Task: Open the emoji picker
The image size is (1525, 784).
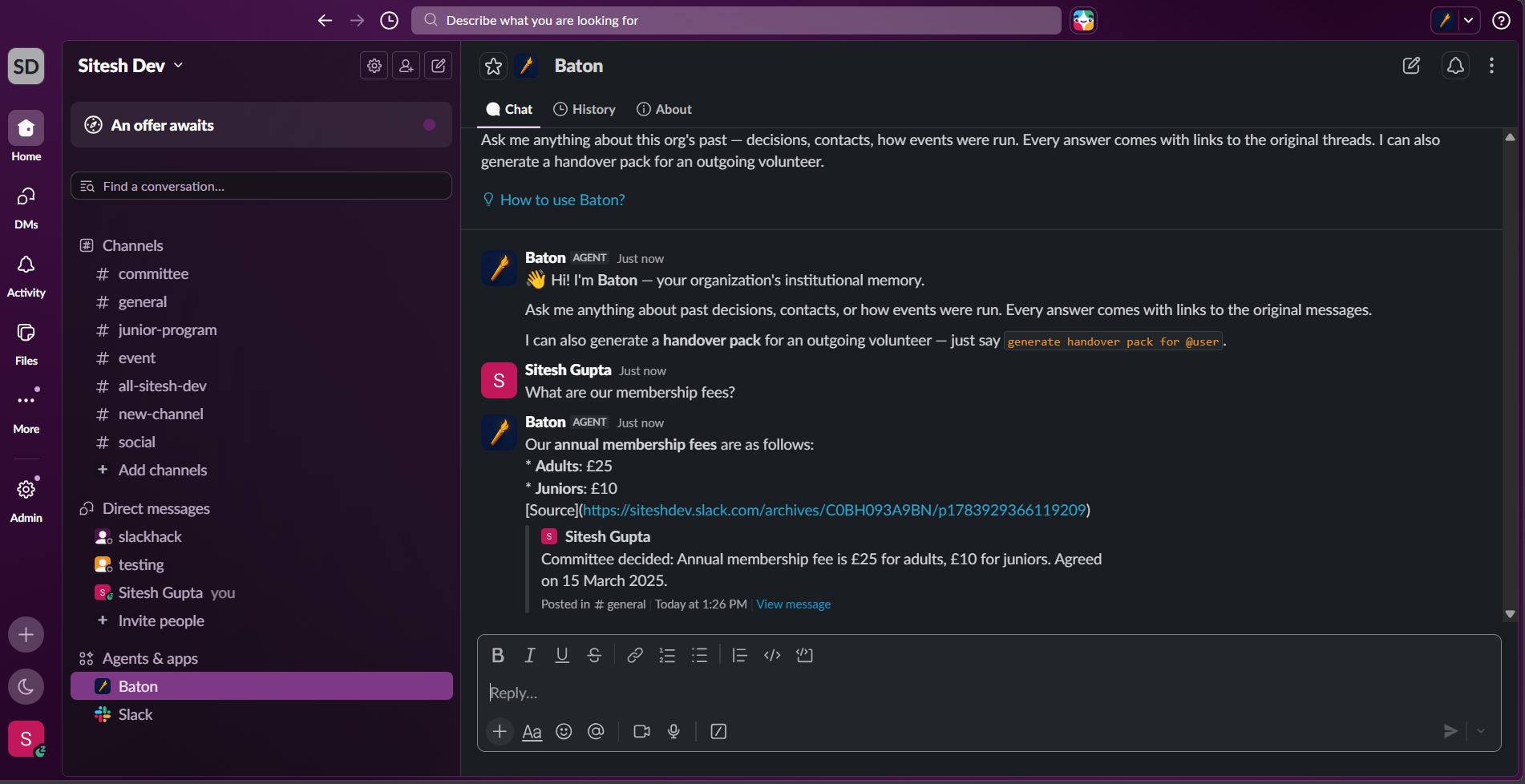Action: coord(564,731)
